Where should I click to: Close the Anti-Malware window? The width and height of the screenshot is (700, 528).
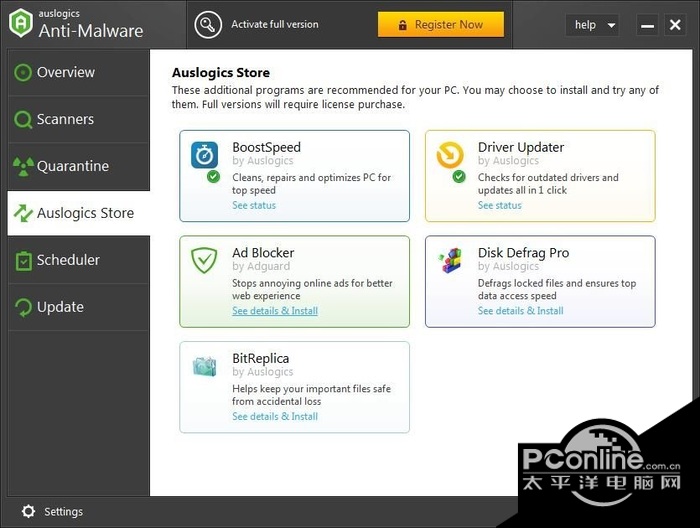675,25
